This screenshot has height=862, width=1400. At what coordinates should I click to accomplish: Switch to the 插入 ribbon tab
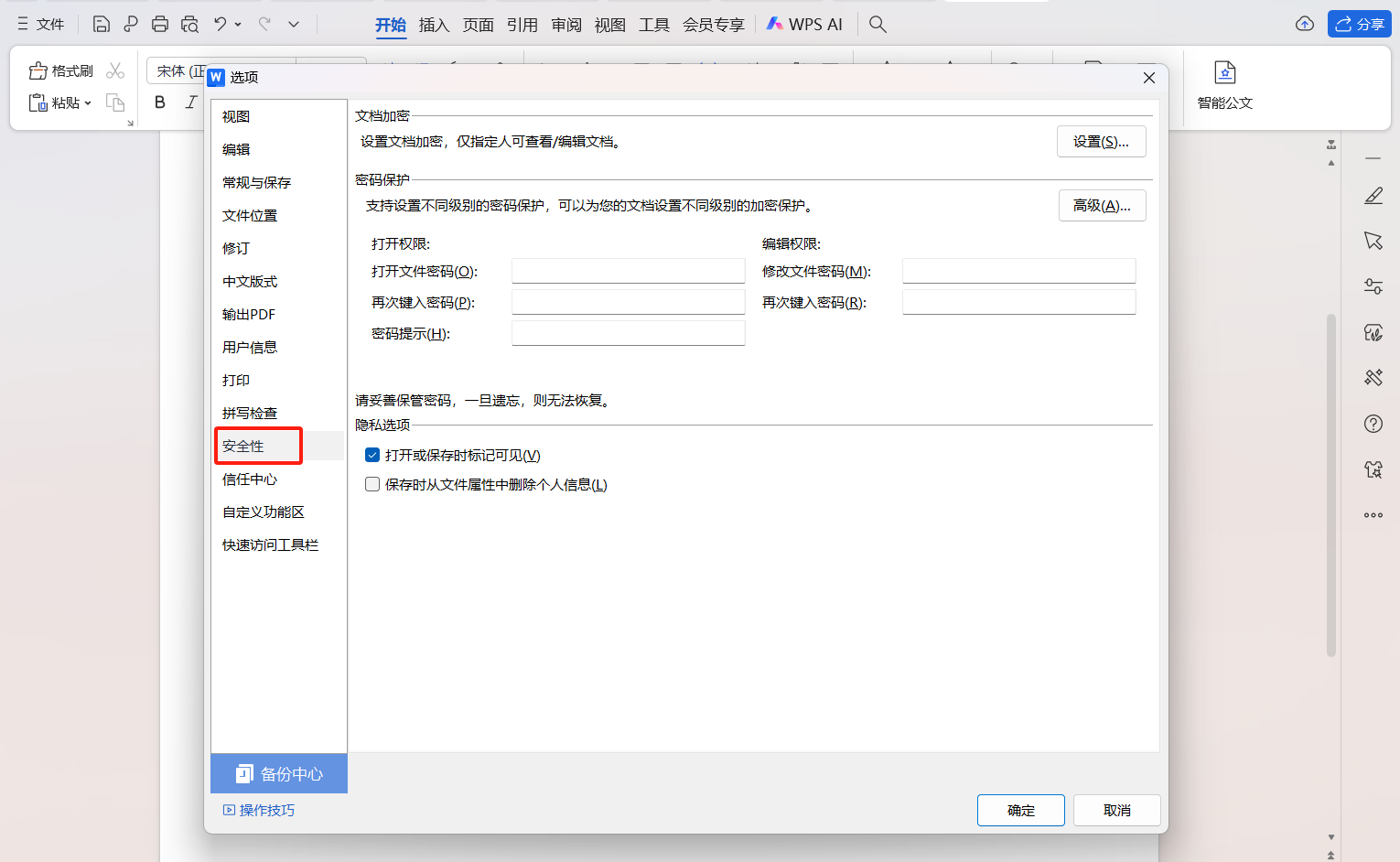tap(433, 25)
